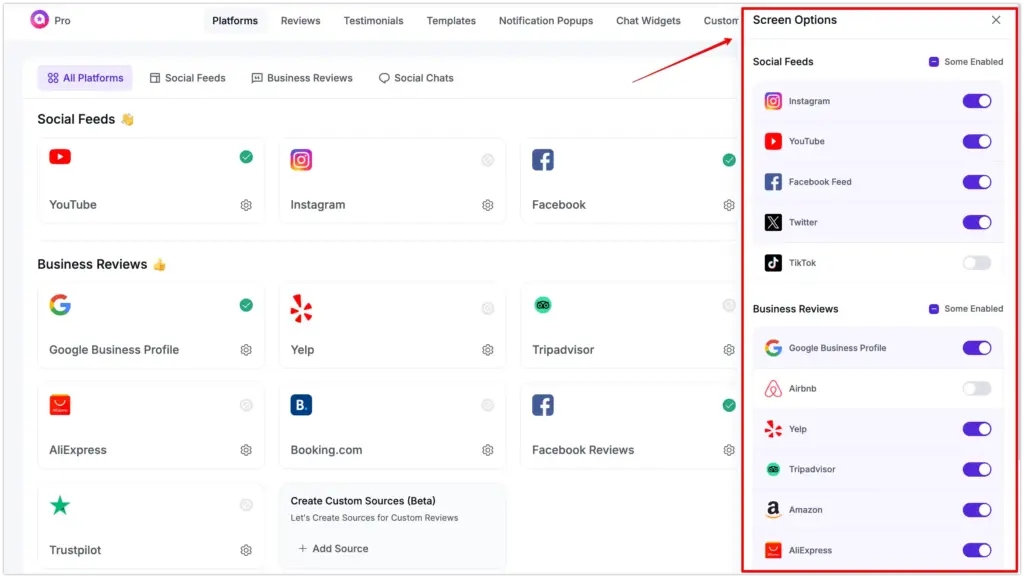
Task: Select the Booking.com icon
Action: pyautogui.click(x=301, y=405)
